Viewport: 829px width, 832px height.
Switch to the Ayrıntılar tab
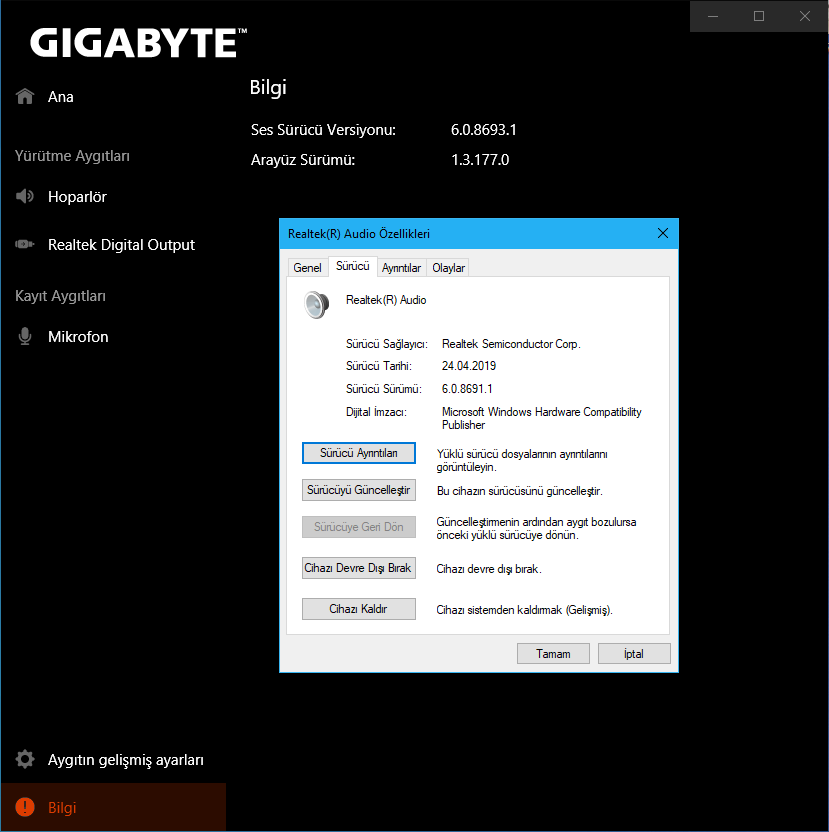pos(401,267)
